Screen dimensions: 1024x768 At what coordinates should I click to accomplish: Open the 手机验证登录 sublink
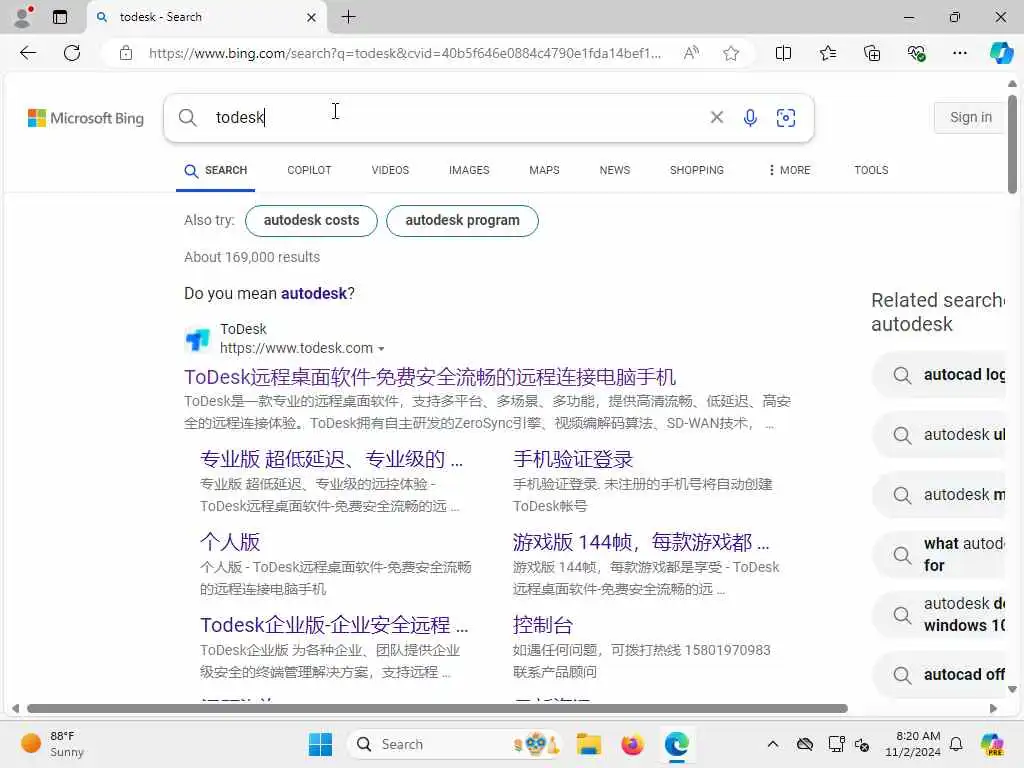(573, 459)
